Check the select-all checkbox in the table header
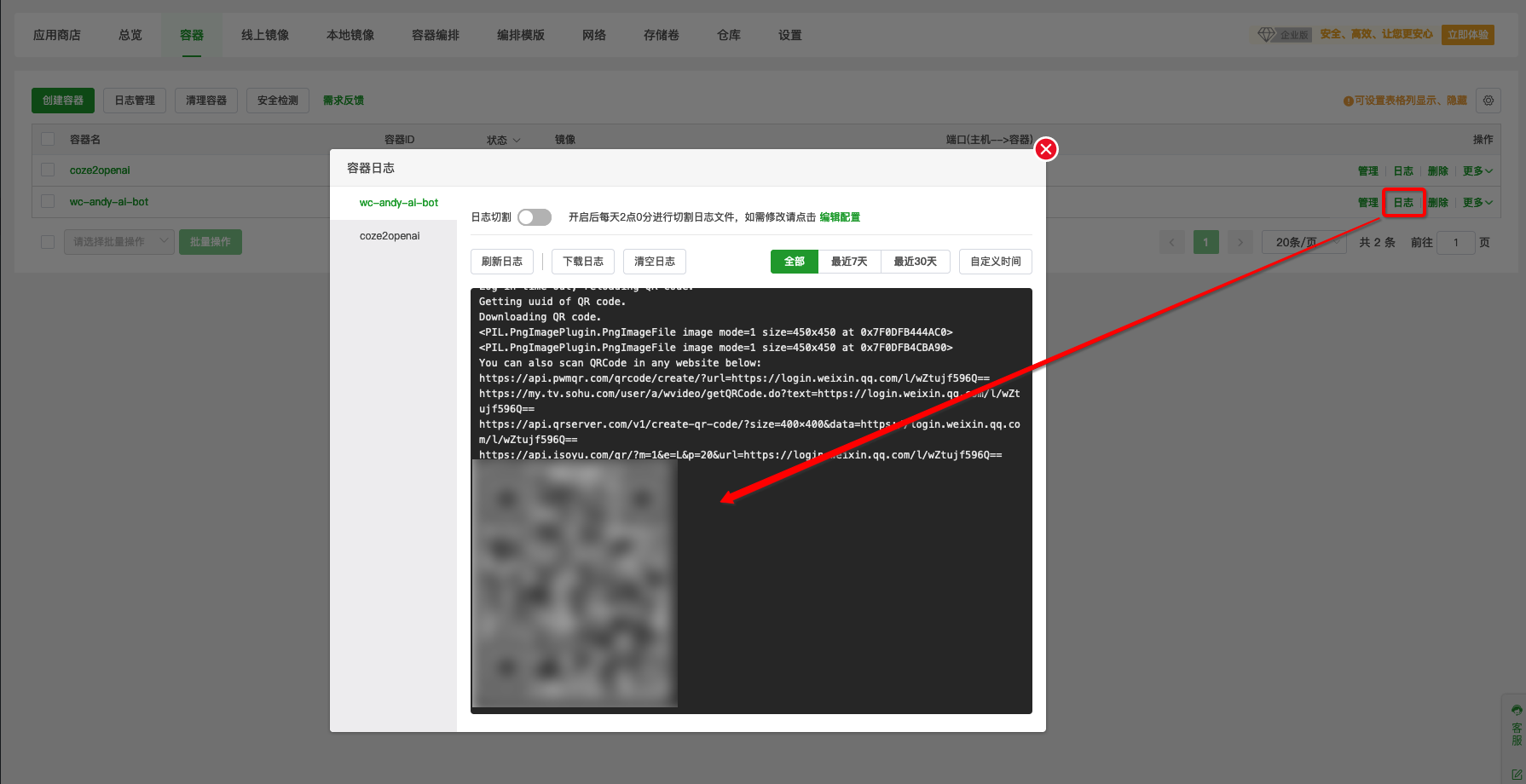 (48, 139)
